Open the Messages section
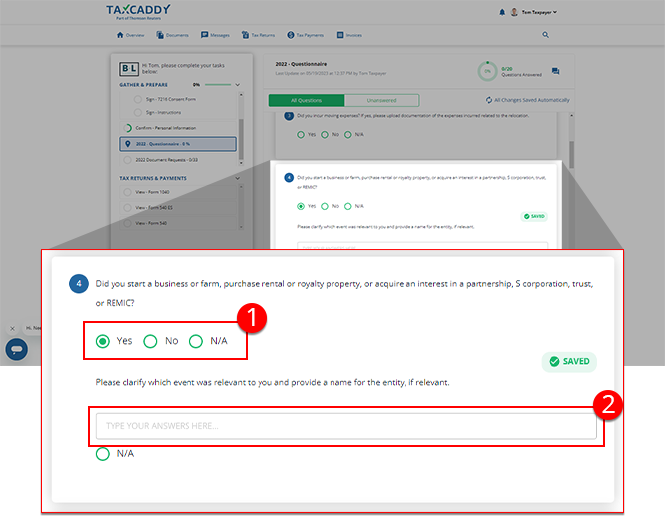This screenshot has height=521, width=665. [x=215, y=35]
